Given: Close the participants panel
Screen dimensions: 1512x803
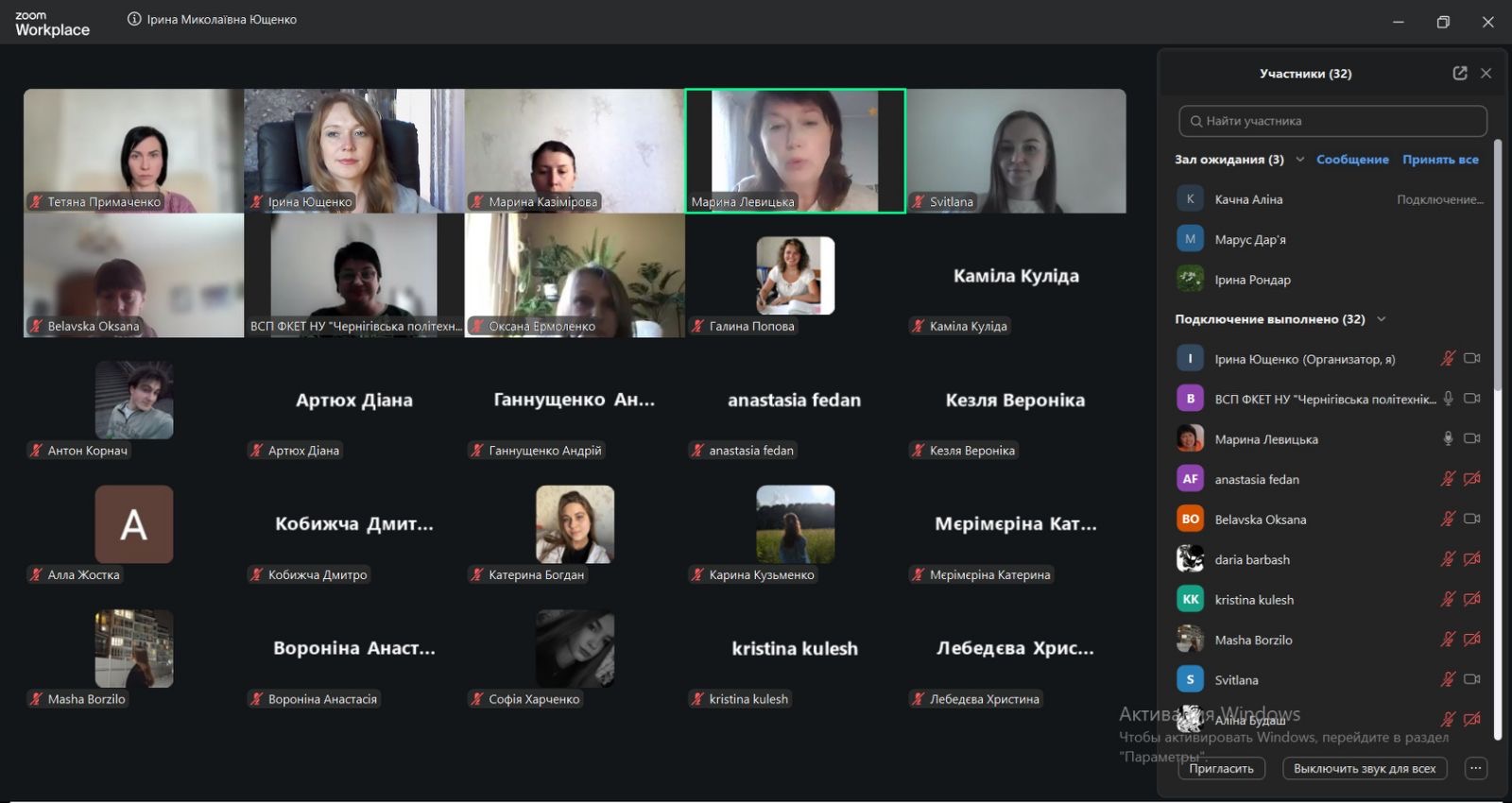Looking at the screenshot, I should tap(1486, 73).
